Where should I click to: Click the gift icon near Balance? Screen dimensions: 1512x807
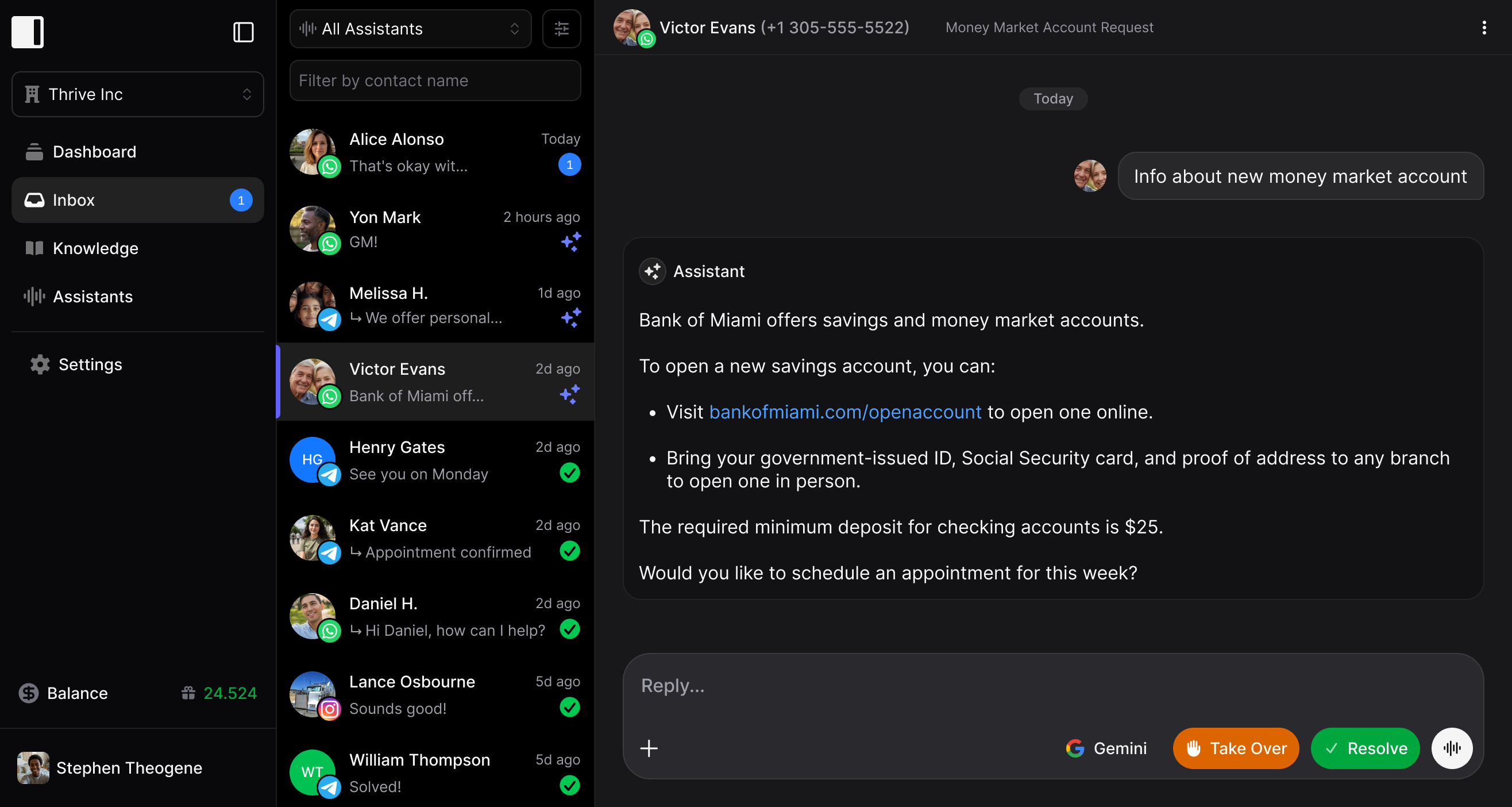point(188,693)
